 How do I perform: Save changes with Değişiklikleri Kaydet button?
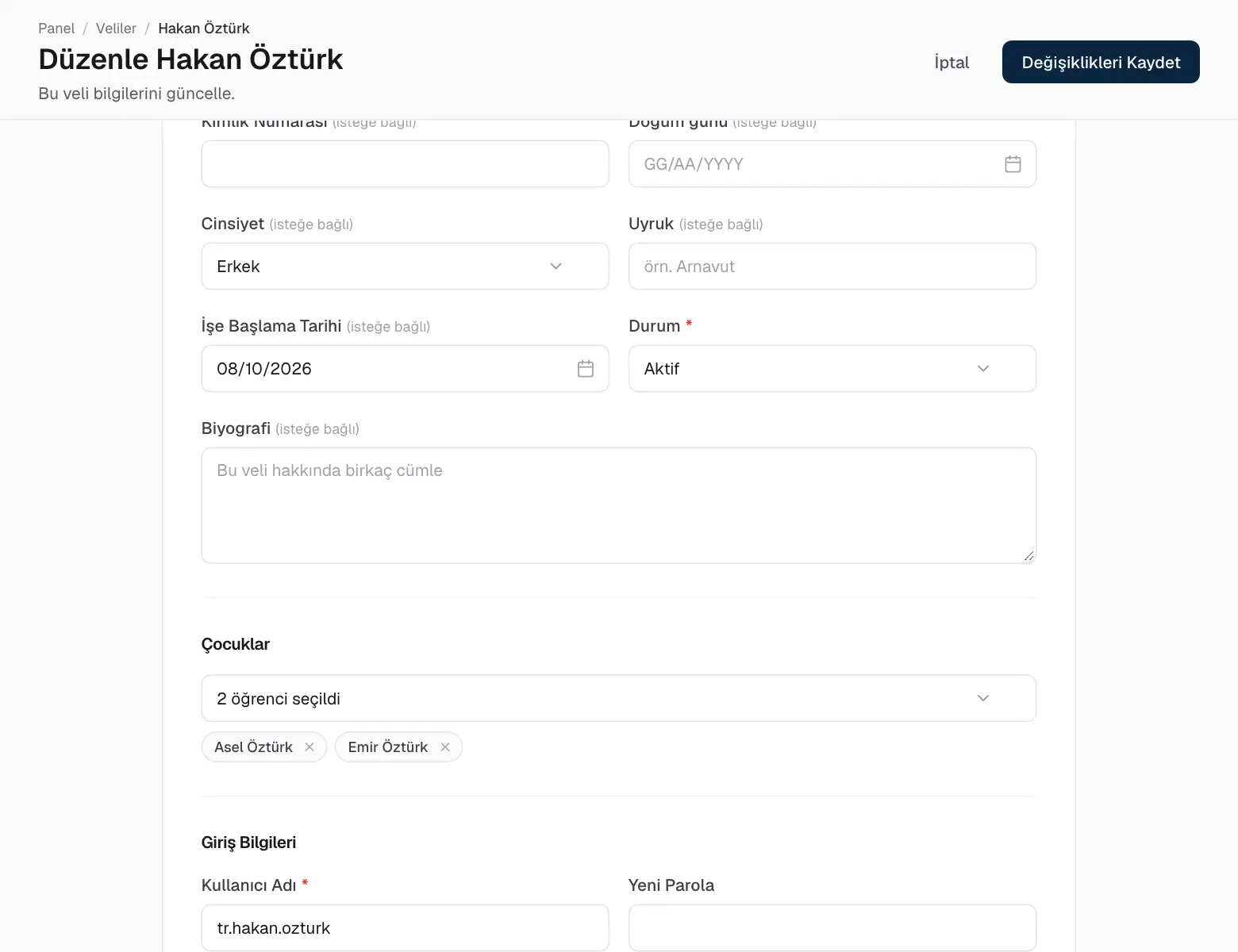point(1101,62)
